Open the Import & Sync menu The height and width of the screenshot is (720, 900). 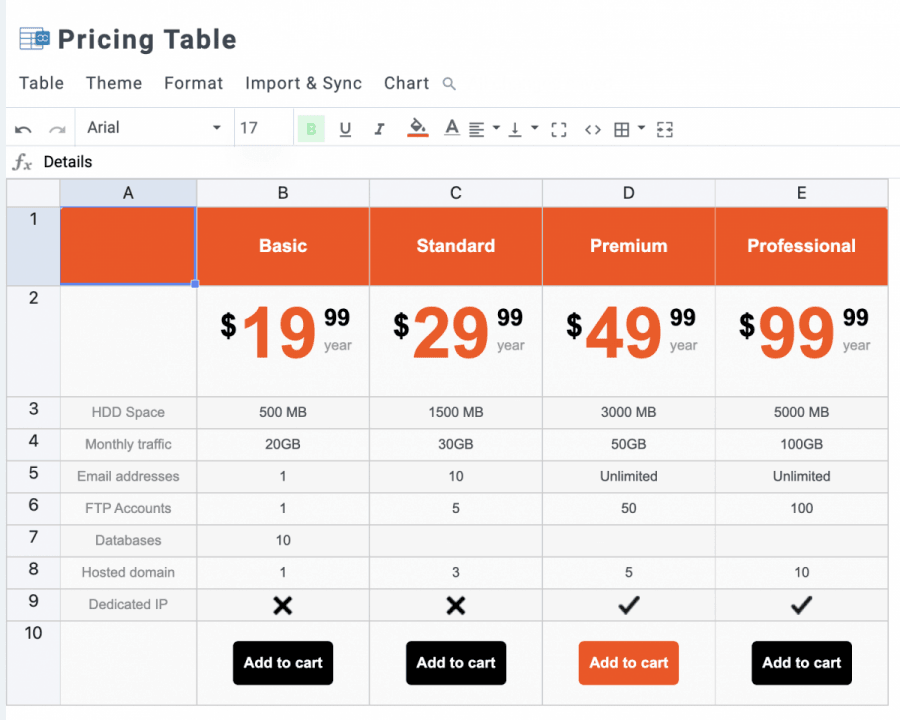(303, 83)
